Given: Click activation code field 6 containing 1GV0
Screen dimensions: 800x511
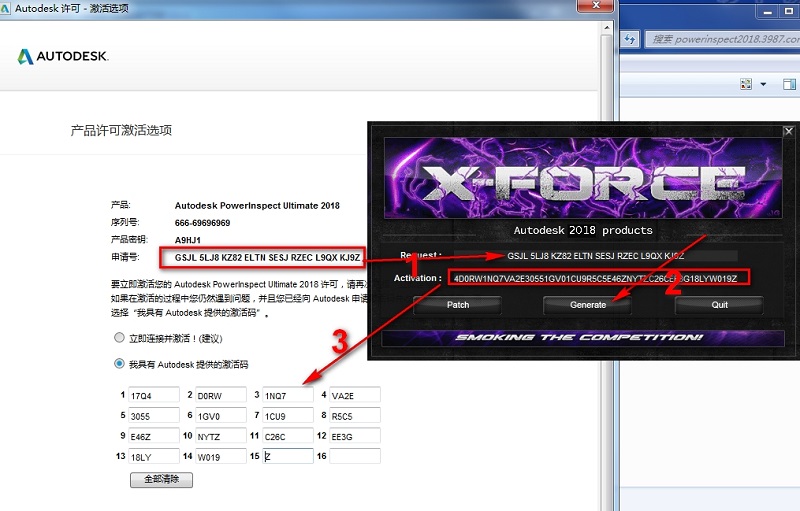Looking at the screenshot, I should tap(221, 416).
